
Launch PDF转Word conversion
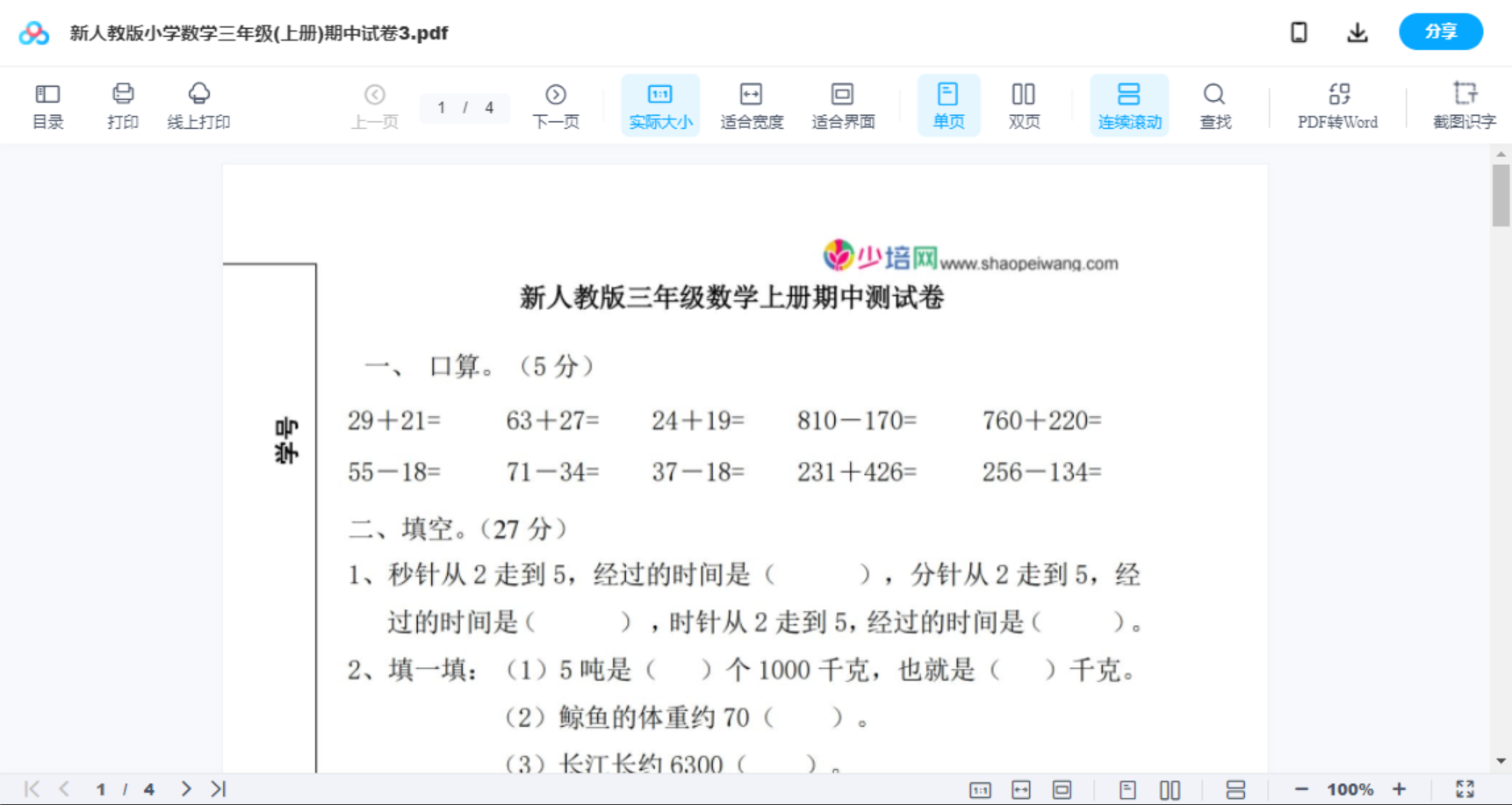(x=1336, y=104)
